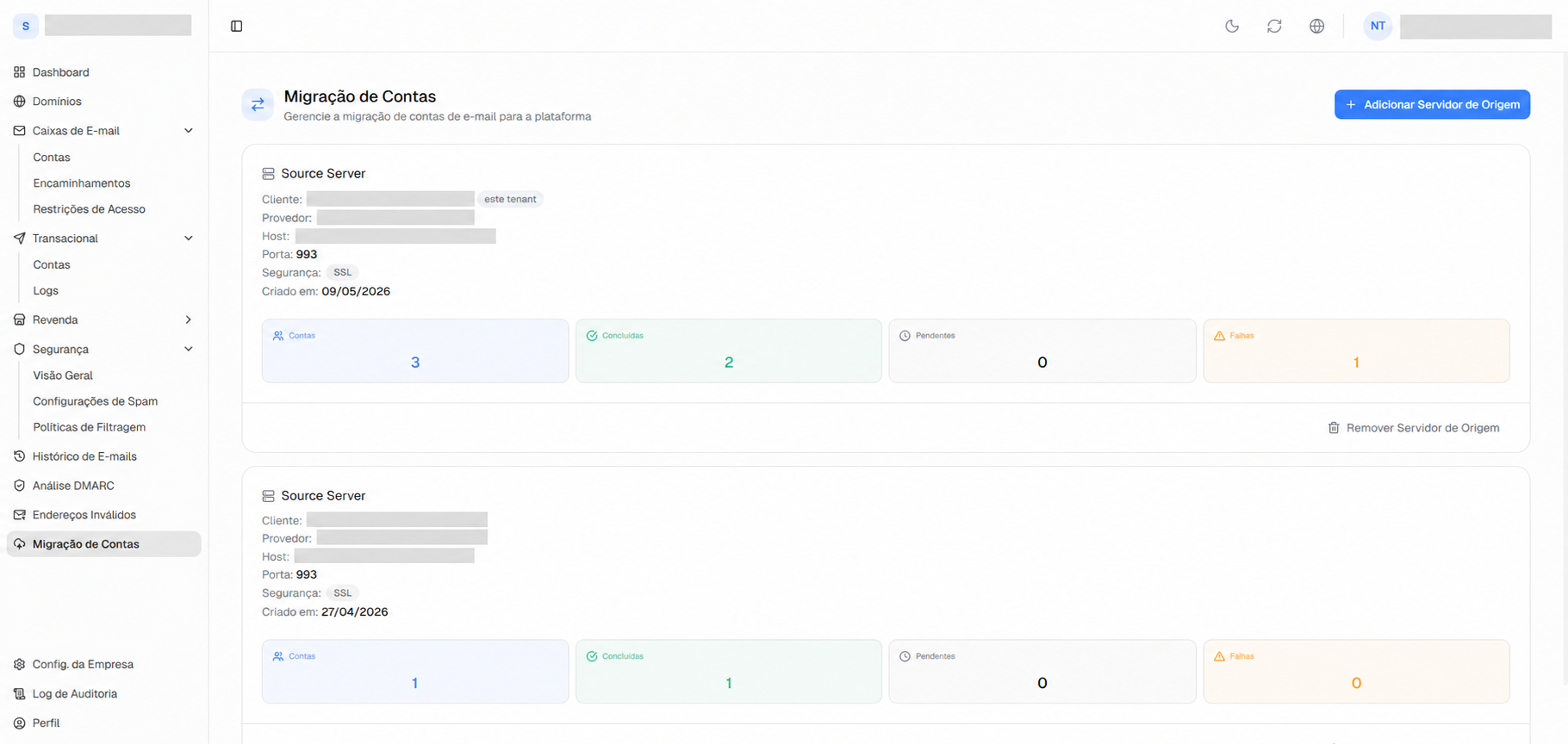1568x744 pixels.
Task: Open Visão Geral under Segurança
Action: tap(63, 375)
